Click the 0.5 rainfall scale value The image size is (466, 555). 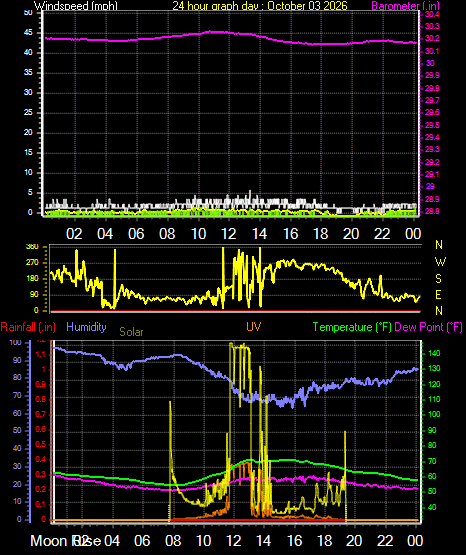[x=41, y=444]
